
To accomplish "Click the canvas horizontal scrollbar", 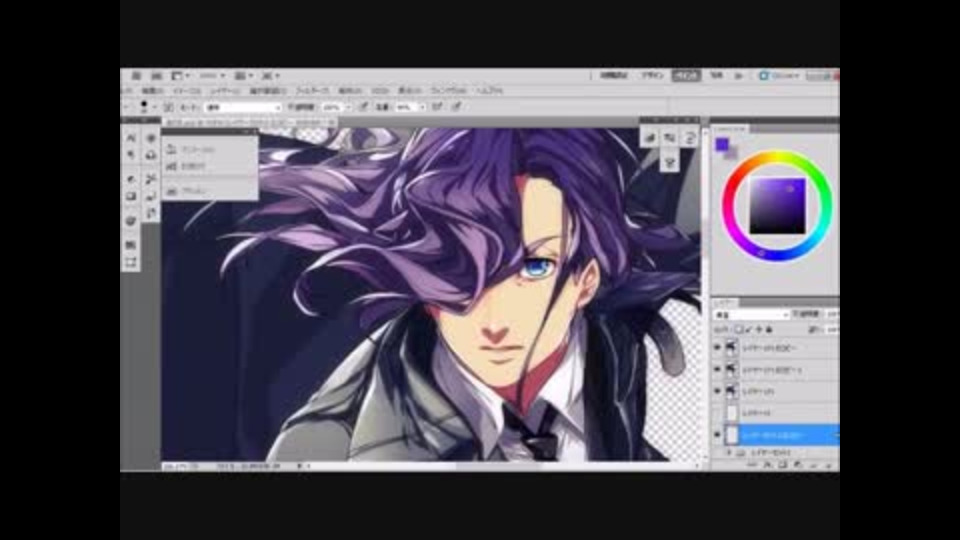I will tap(499, 466).
